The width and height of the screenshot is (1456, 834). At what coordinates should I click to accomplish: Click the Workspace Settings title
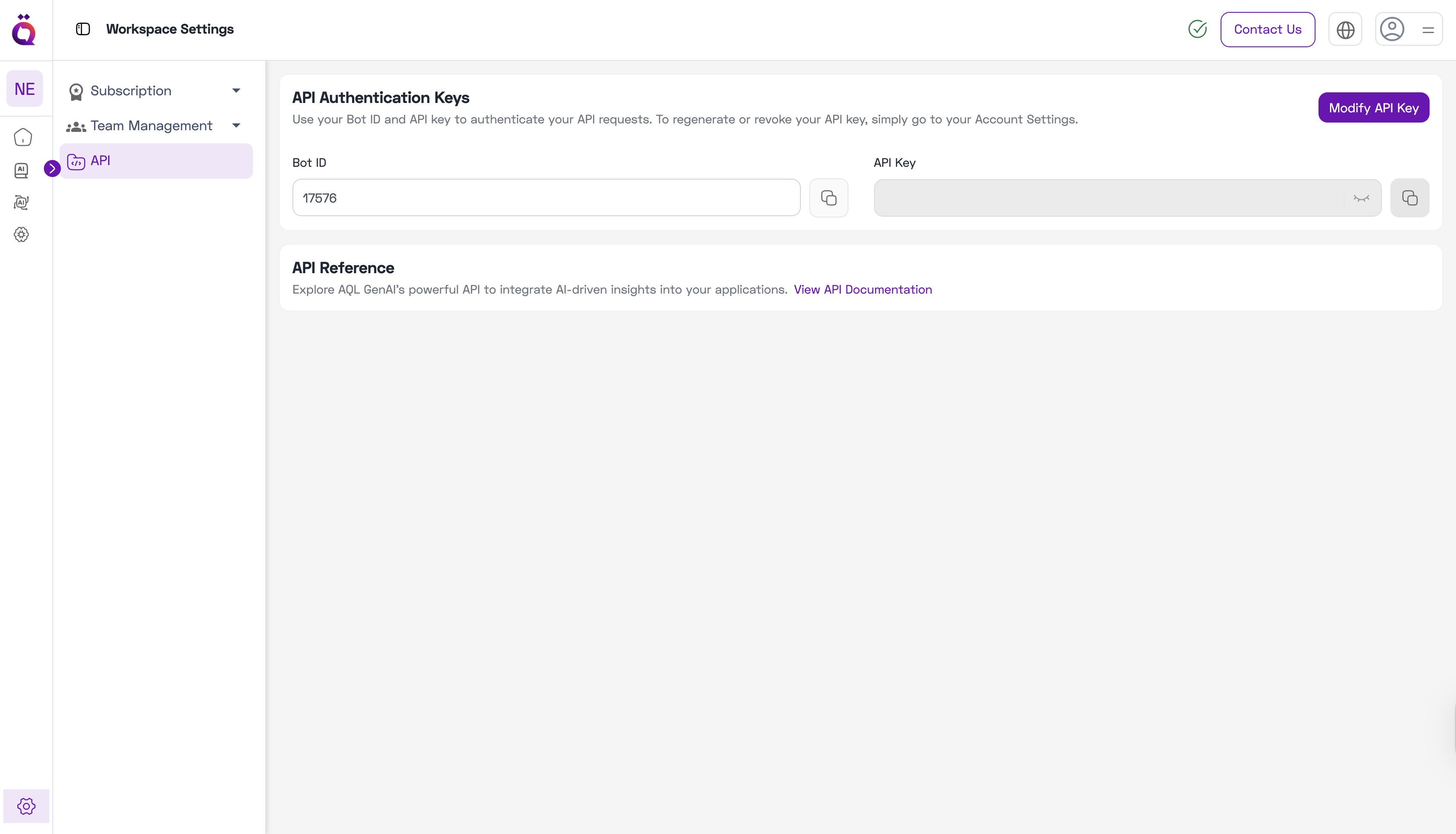pos(170,29)
